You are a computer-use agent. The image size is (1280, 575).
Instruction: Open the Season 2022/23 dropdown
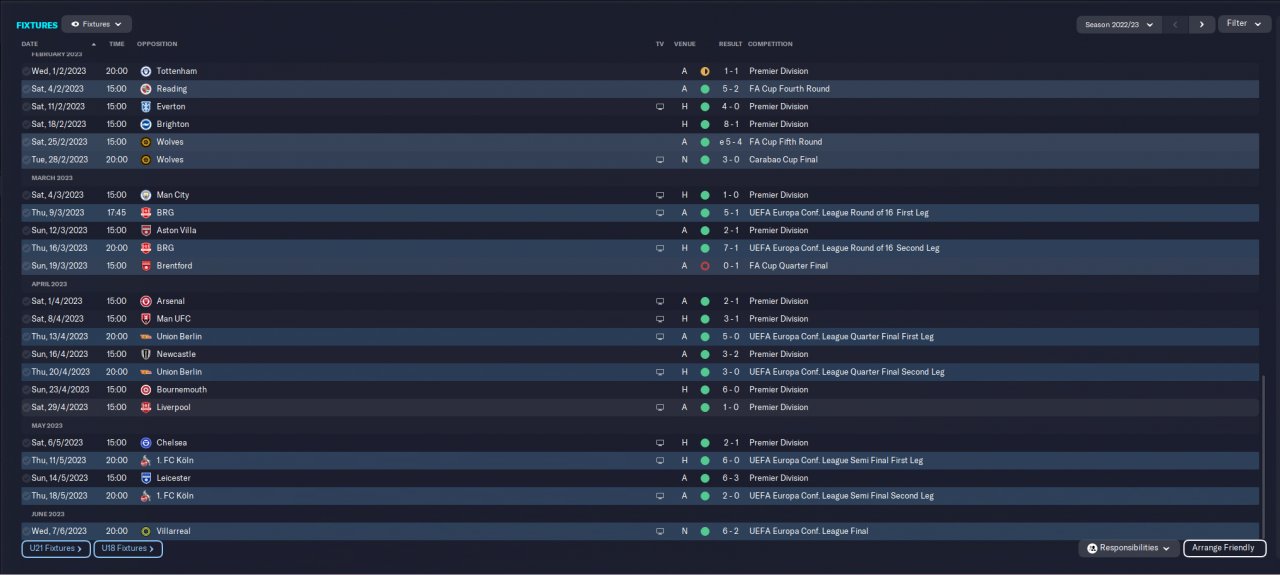click(1118, 24)
